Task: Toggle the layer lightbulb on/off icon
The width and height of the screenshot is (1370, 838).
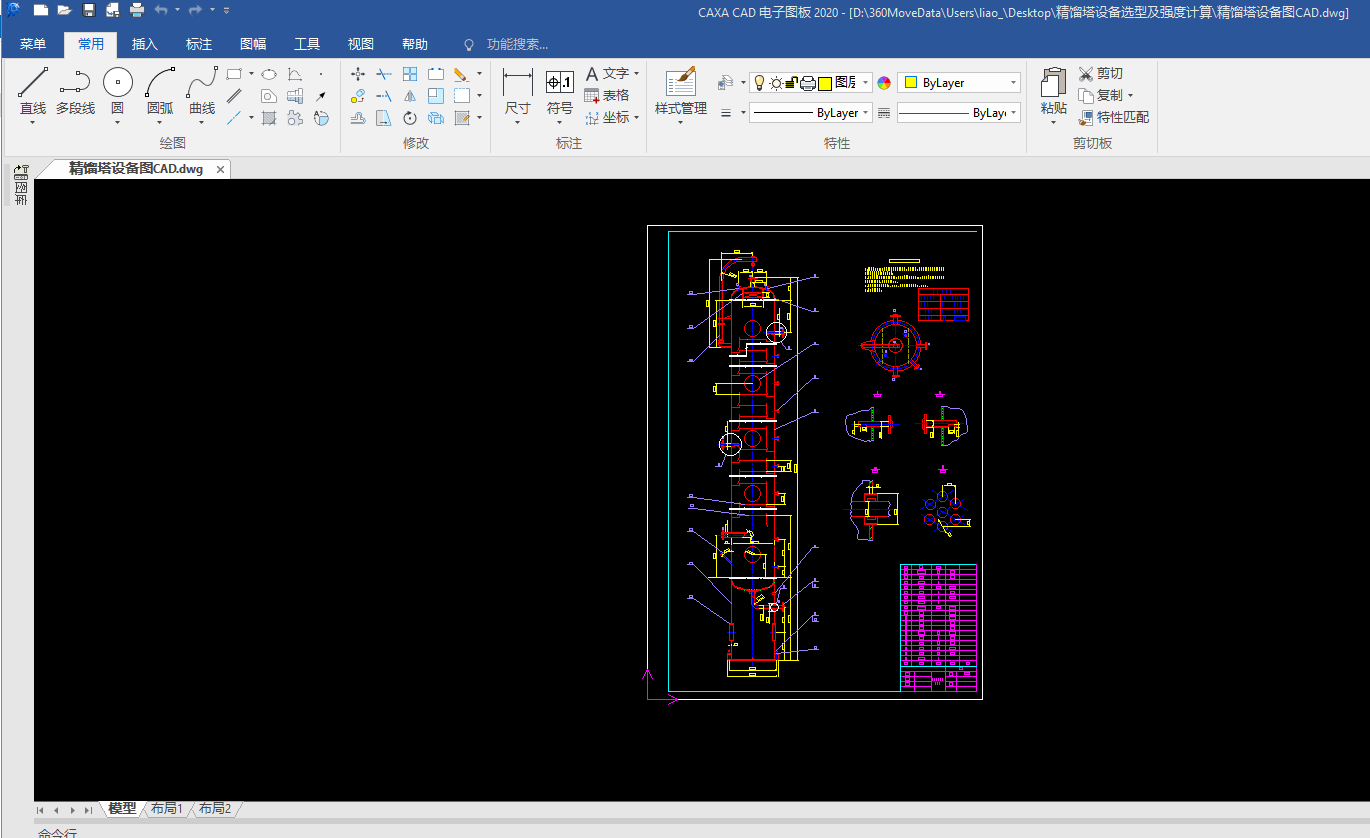Action: click(x=759, y=83)
